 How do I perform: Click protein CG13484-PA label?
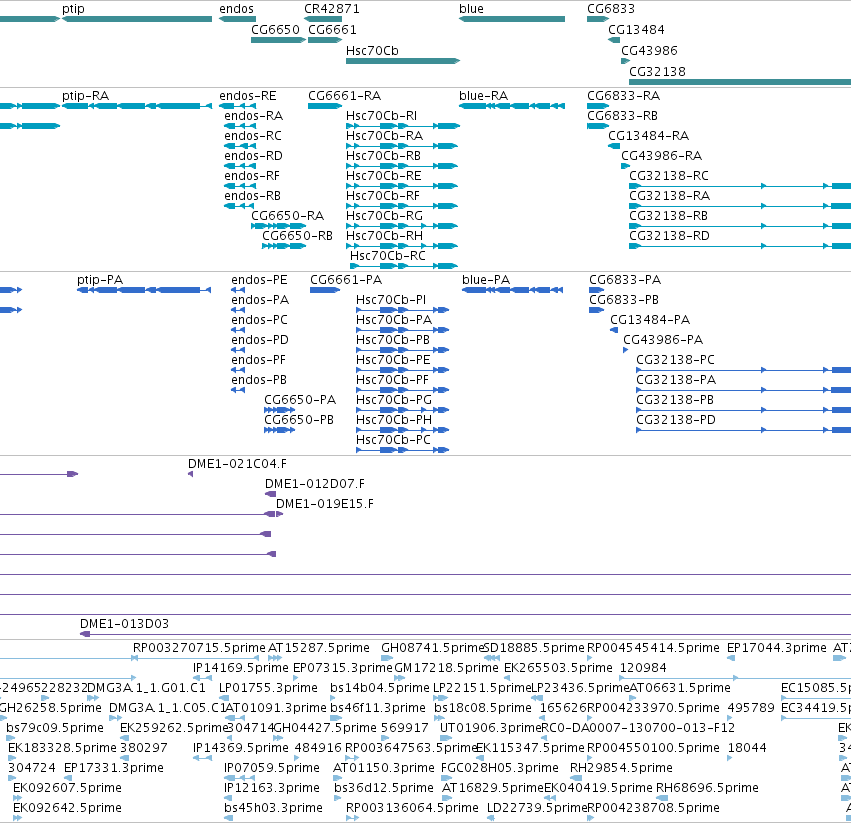650,320
